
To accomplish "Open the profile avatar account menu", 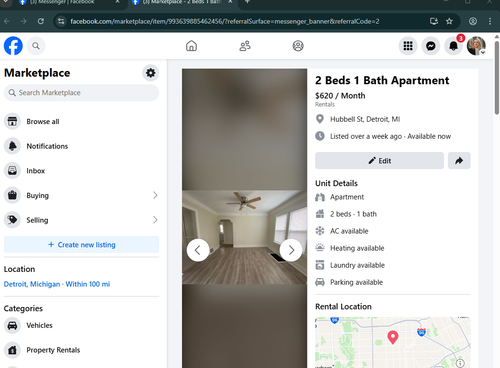I will [x=476, y=46].
